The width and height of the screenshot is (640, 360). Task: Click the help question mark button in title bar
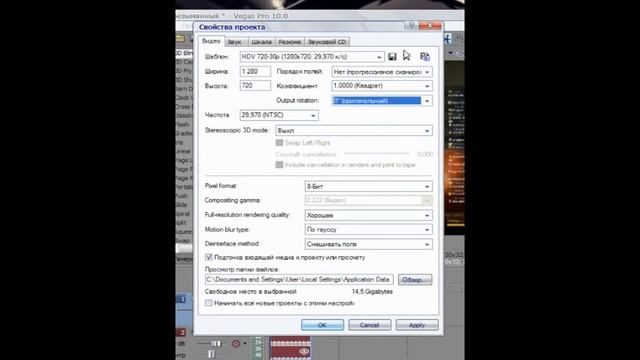(411, 26)
